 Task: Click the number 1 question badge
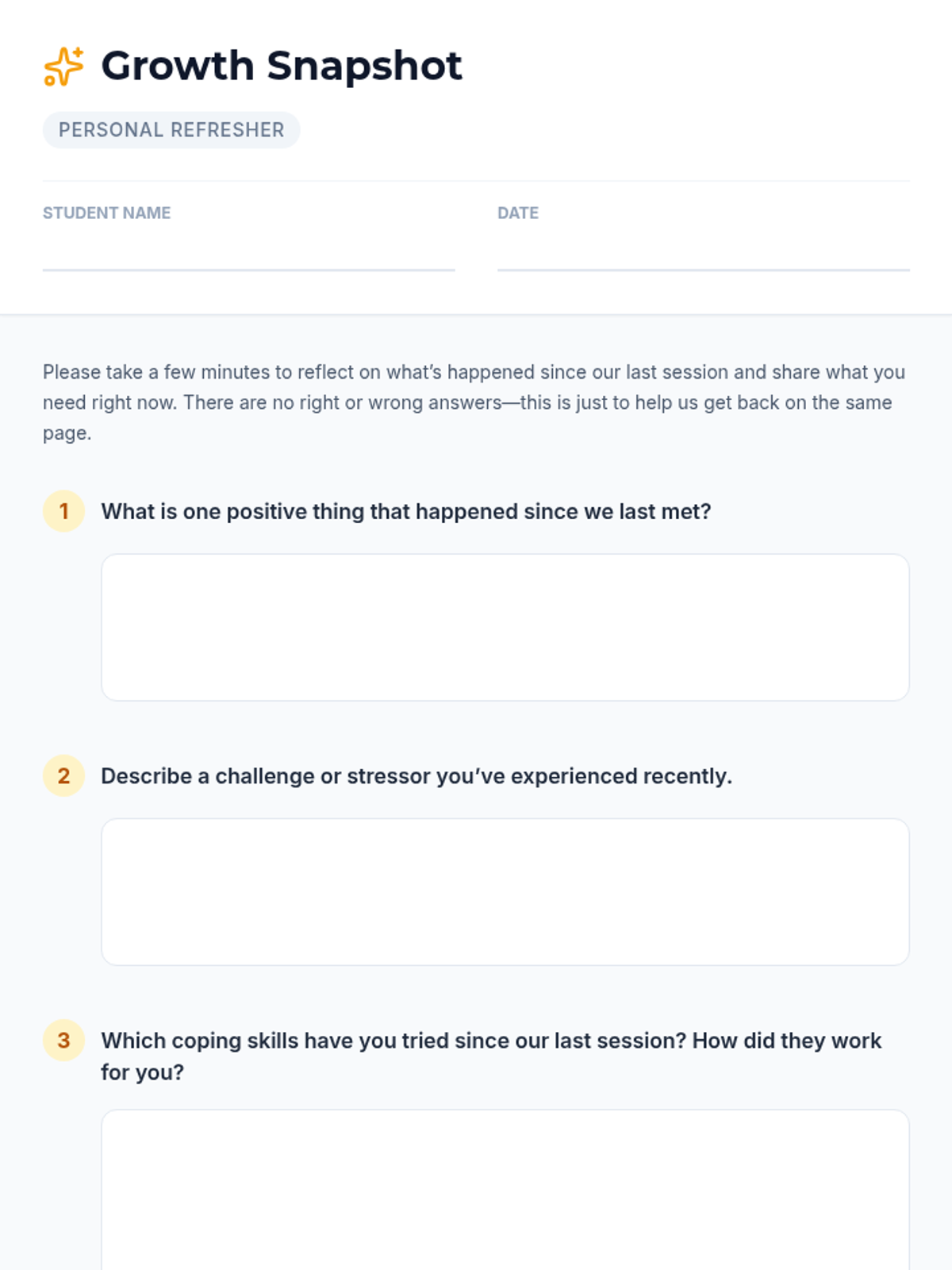[x=63, y=511]
